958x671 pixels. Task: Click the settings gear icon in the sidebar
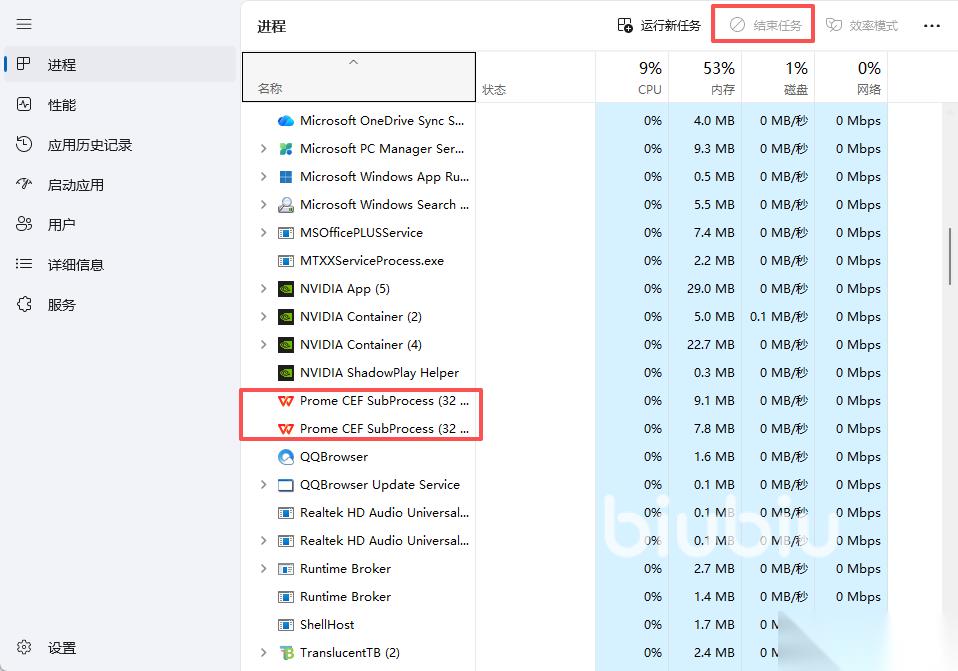tap(24, 648)
